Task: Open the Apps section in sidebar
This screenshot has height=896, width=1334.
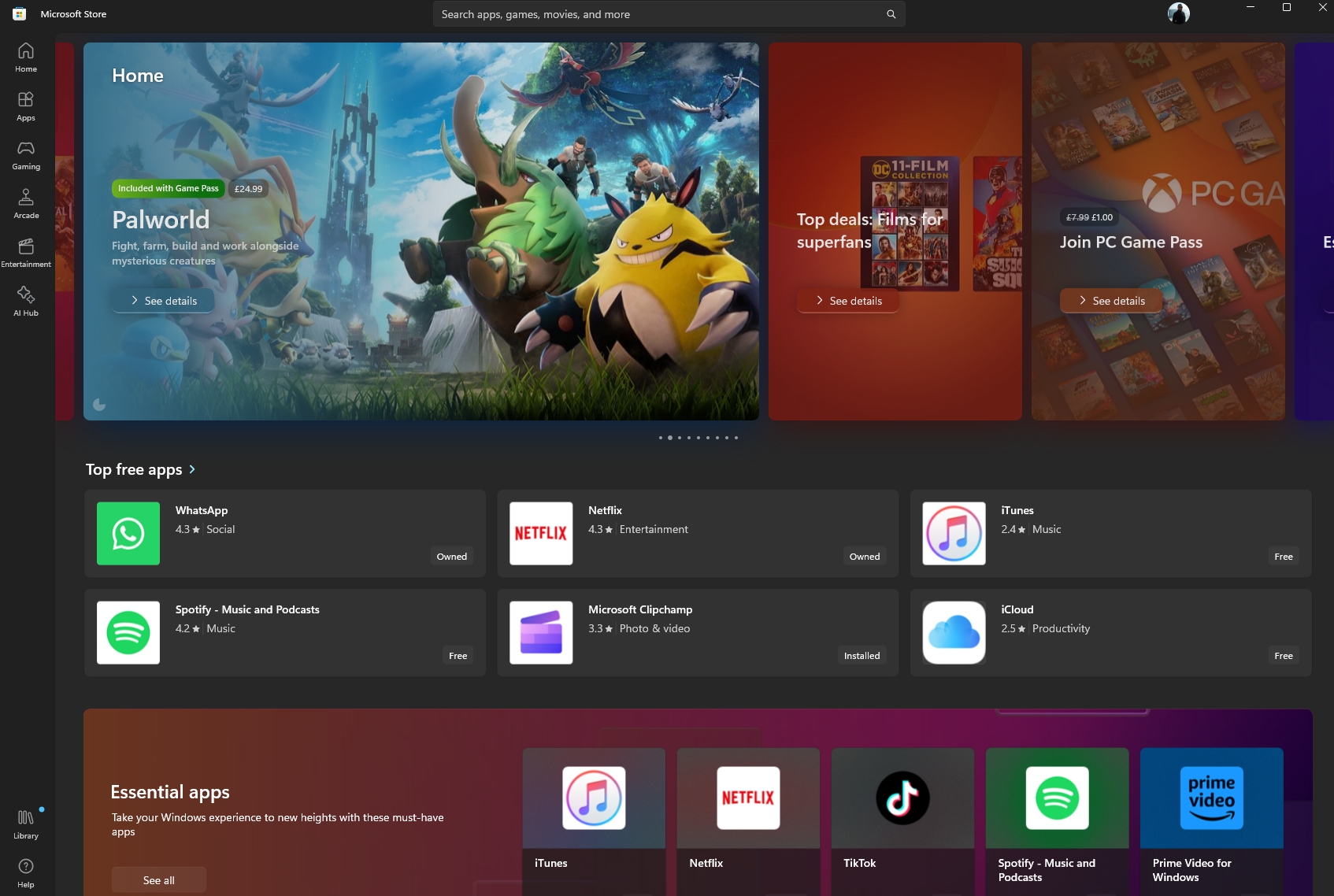Action: 26,106
